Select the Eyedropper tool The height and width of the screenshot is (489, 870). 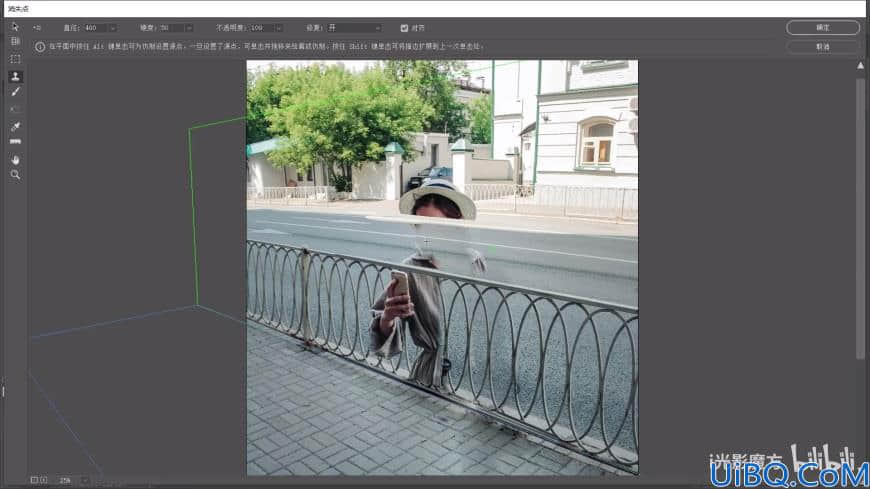(x=15, y=127)
